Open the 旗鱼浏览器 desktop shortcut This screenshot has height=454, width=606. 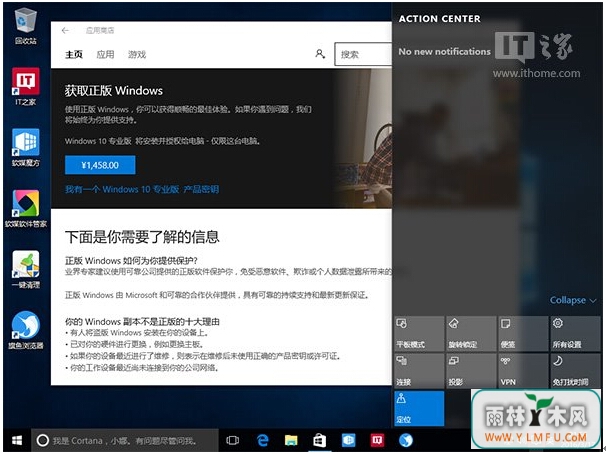tap(26, 330)
